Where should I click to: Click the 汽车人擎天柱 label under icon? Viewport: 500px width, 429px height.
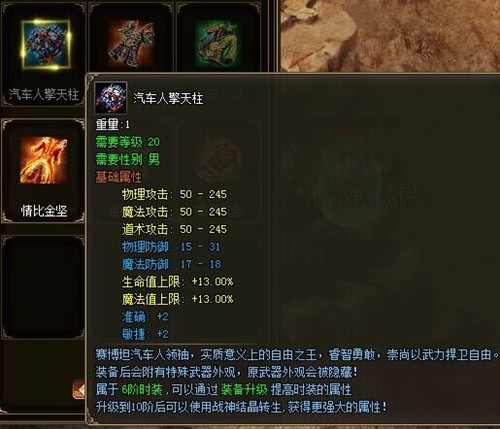point(44,94)
